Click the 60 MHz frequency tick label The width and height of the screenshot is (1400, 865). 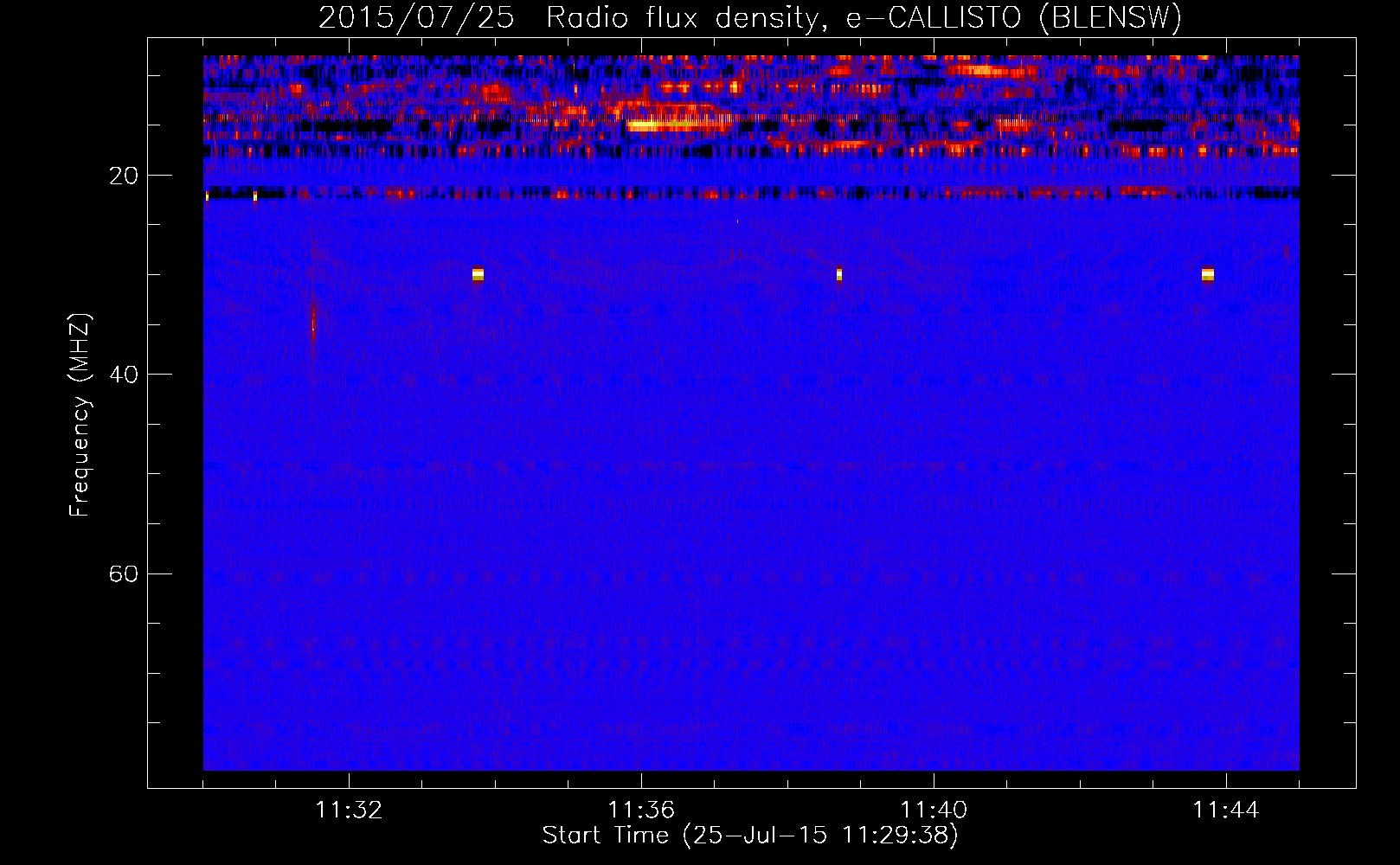[123, 573]
